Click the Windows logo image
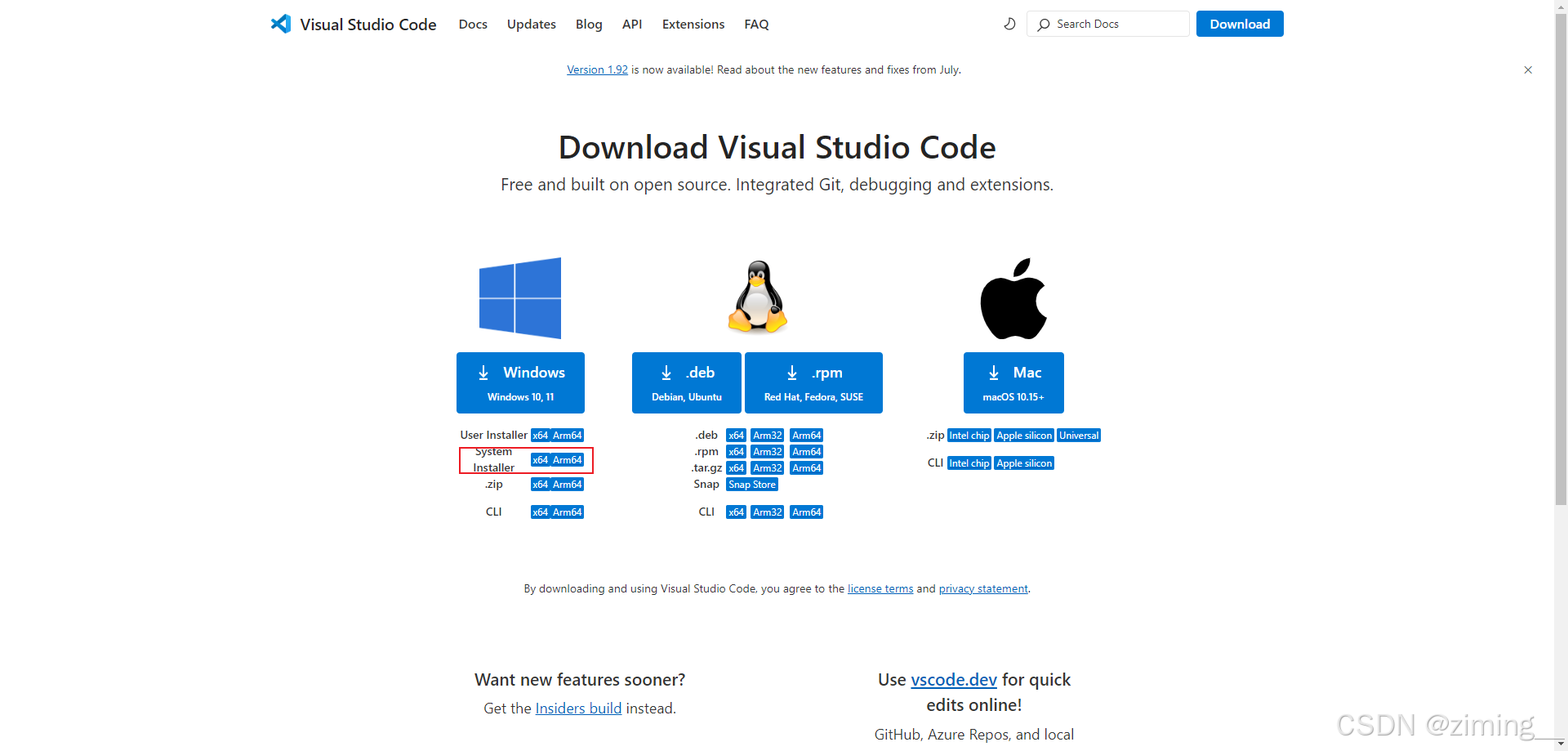The width and height of the screenshot is (1568, 751). click(519, 297)
